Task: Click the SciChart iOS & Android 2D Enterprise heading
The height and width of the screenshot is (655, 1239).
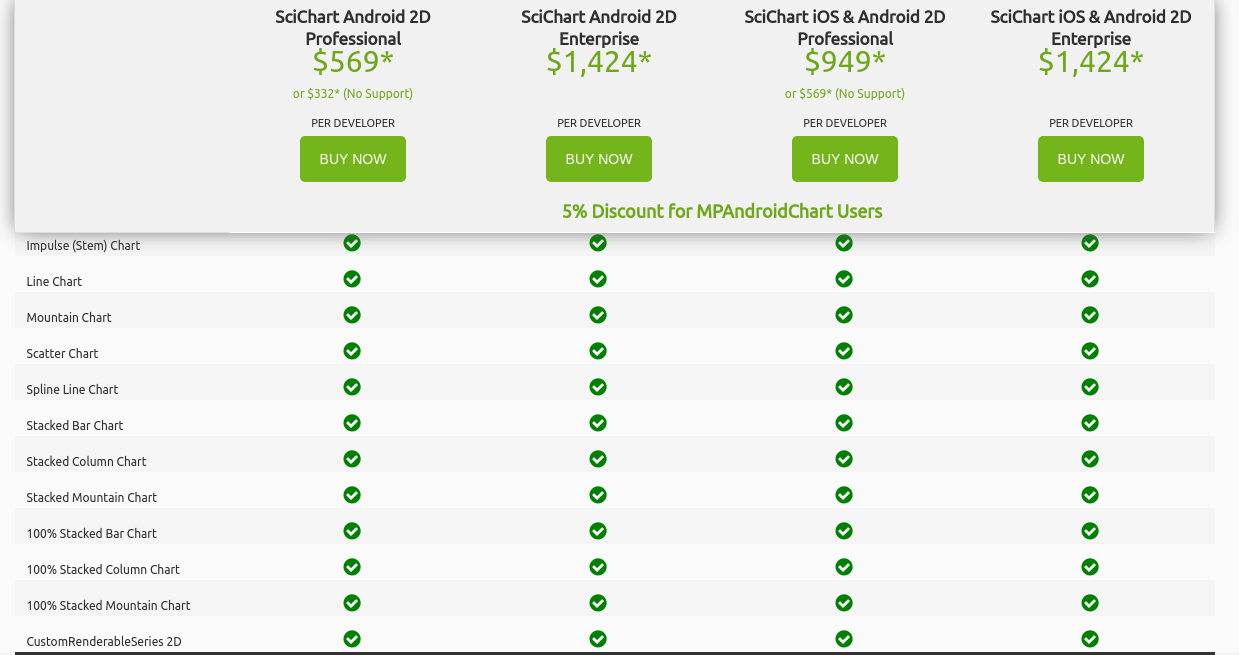Action: tap(1091, 27)
